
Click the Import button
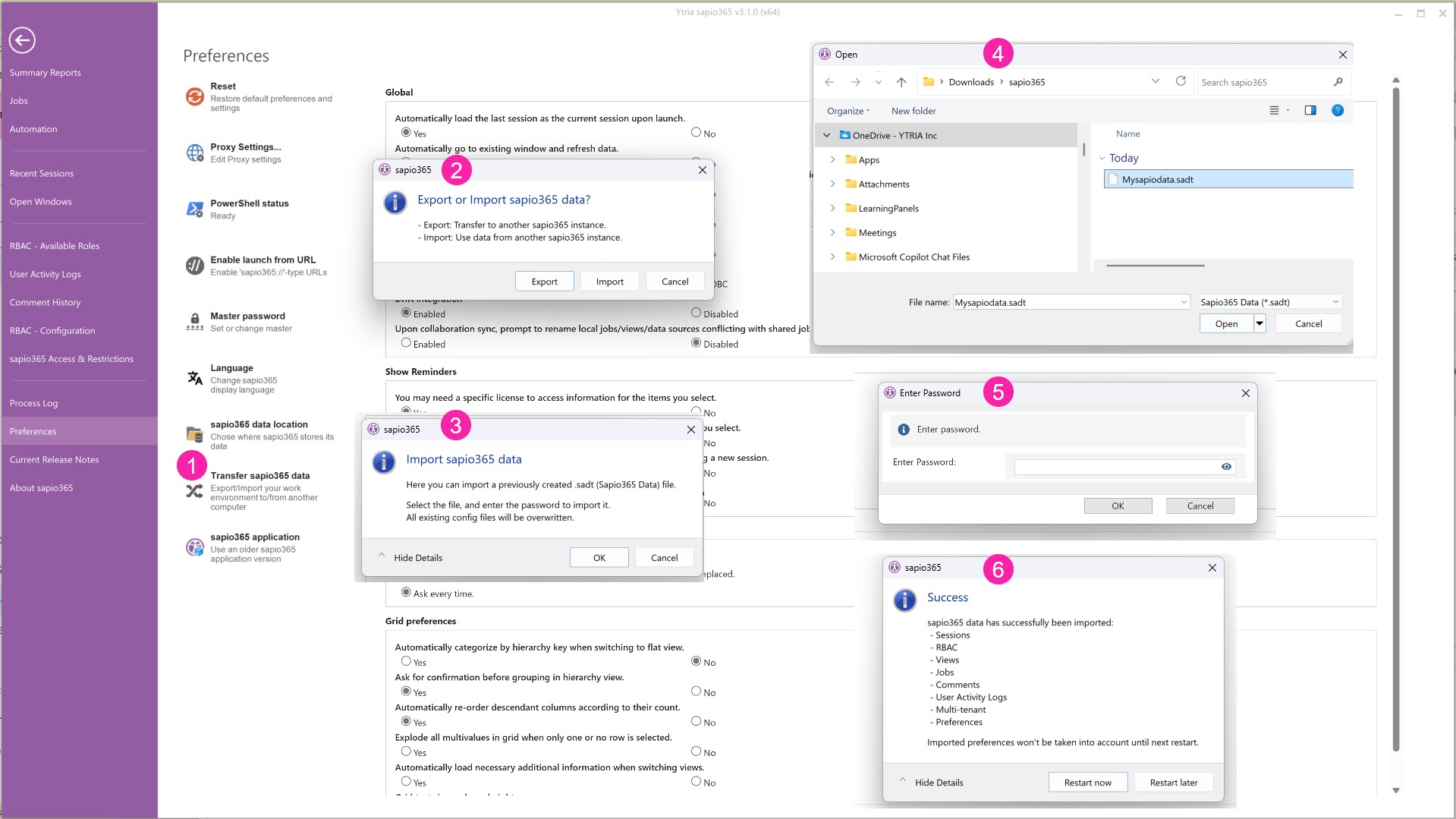tap(609, 282)
